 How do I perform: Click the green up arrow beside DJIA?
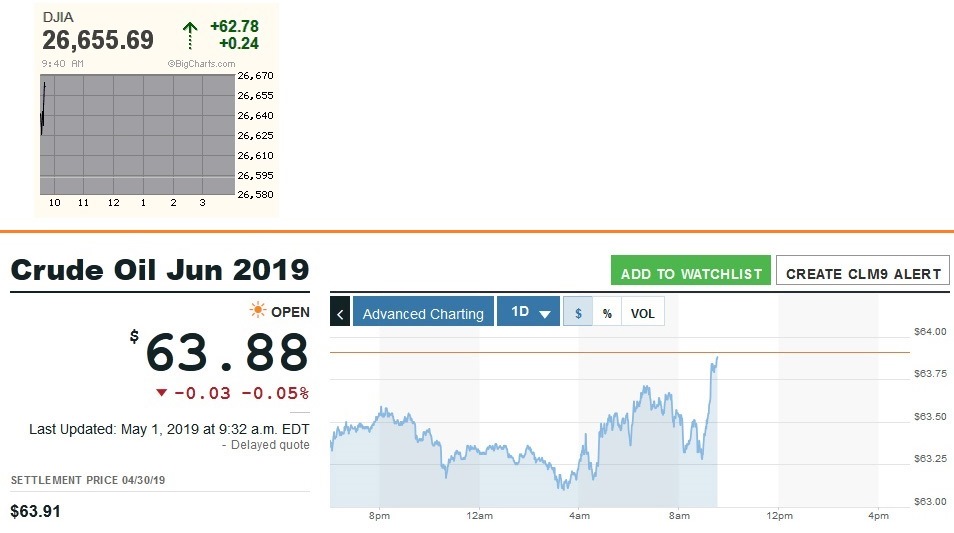(x=190, y=36)
